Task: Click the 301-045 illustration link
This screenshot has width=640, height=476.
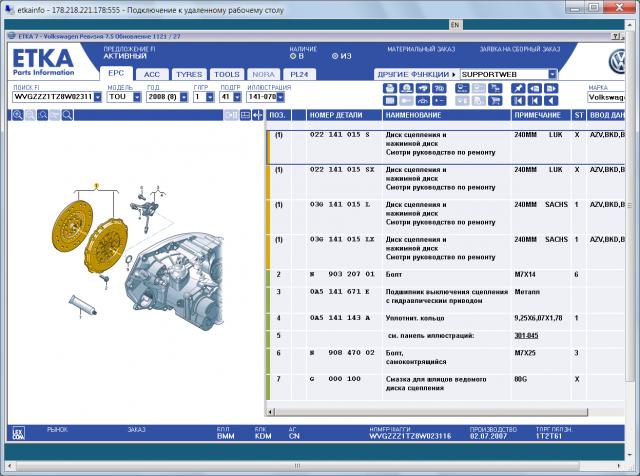Action: pos(526,336)
